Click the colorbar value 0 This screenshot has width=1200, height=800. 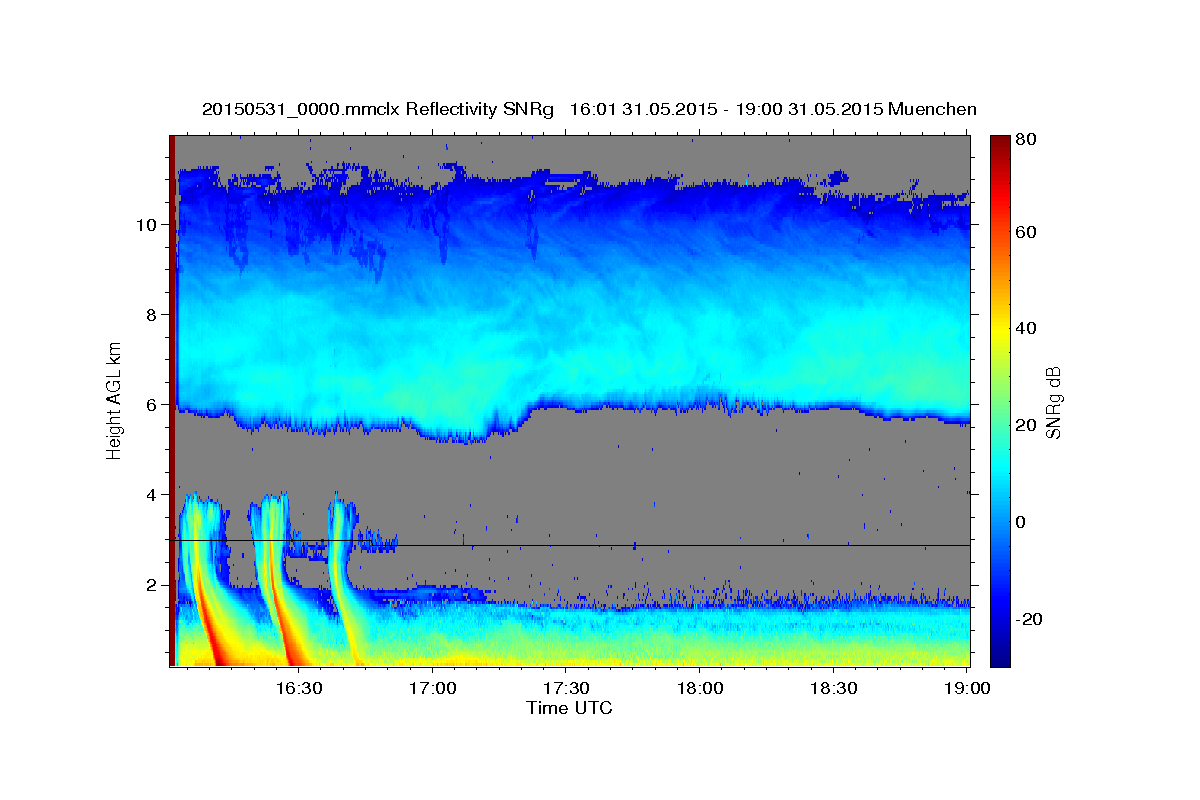[x=1020, y=523]
